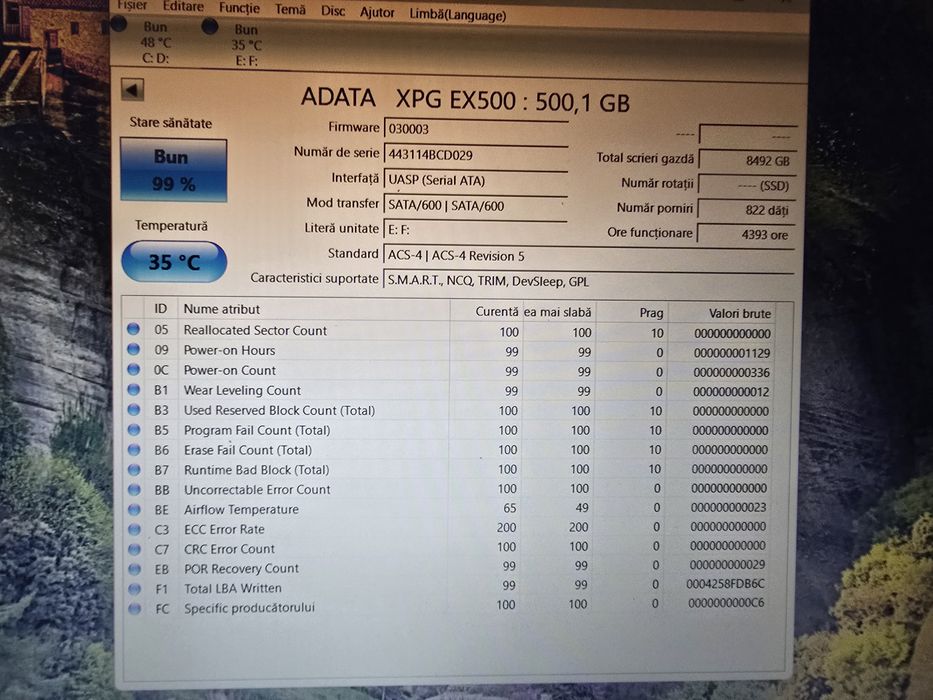933x700 pixels.
Task: Click status icon for Power-on Count
Action: click(134, 370)
